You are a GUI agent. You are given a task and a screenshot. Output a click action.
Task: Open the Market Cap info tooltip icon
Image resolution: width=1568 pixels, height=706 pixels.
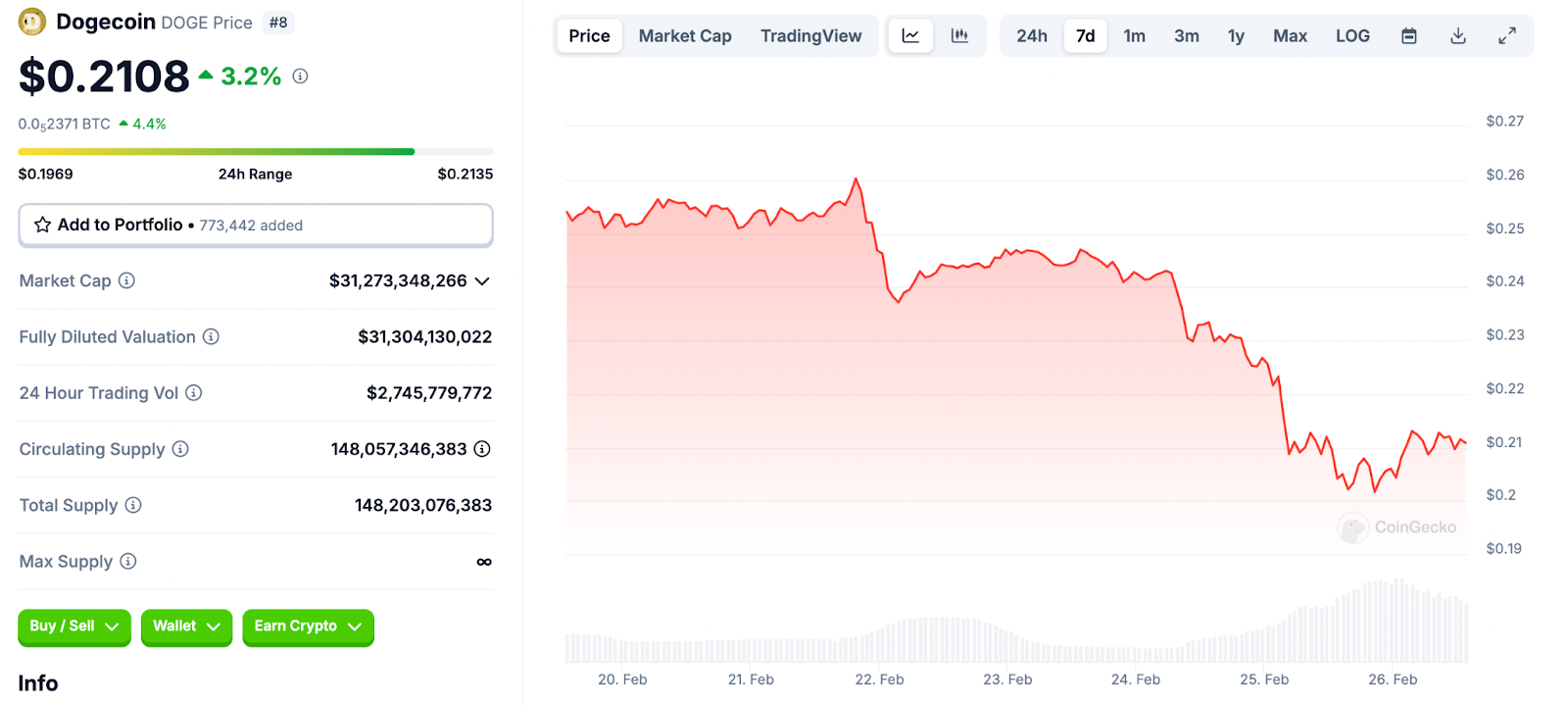coord(126,280)
